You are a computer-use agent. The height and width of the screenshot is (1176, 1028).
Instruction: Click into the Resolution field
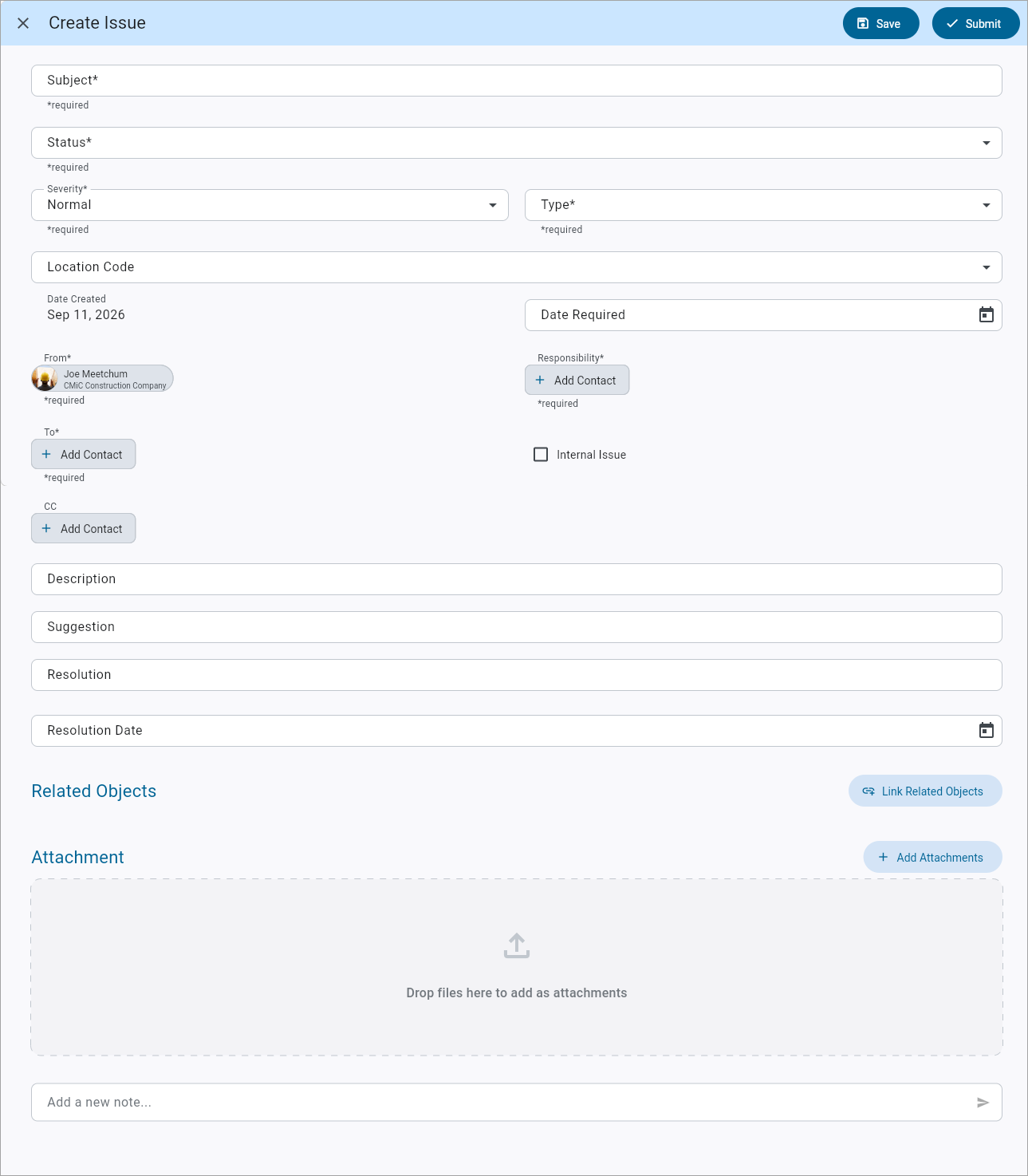coord(517,675)
